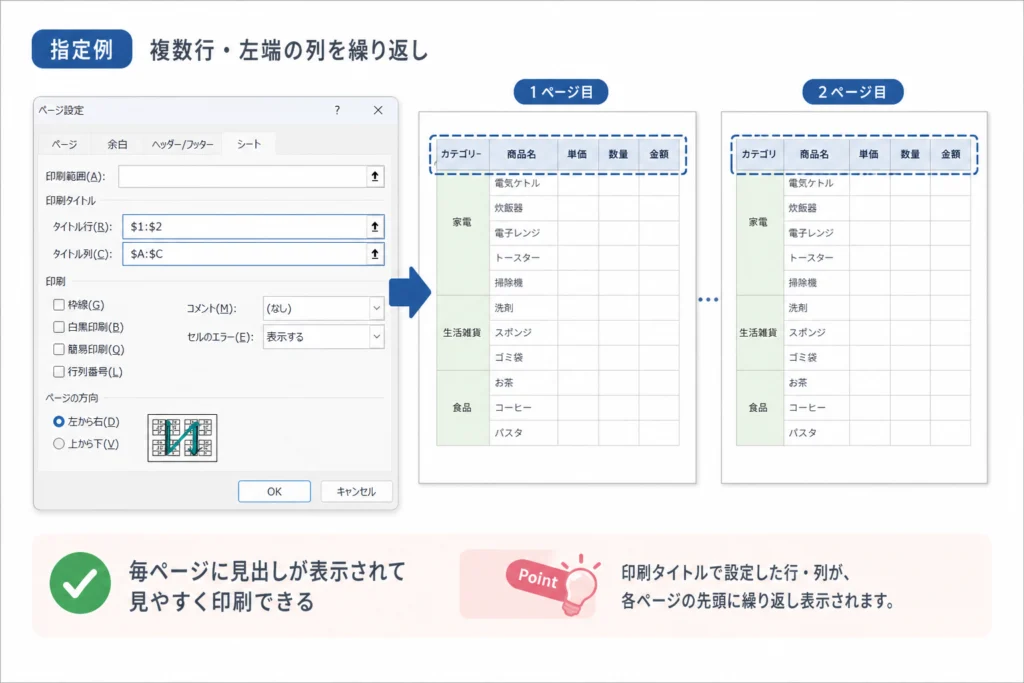This screenshot has width=1024, height=683.
Task: Select the 左から右 radio button
Action: click(x=59, y=422)
